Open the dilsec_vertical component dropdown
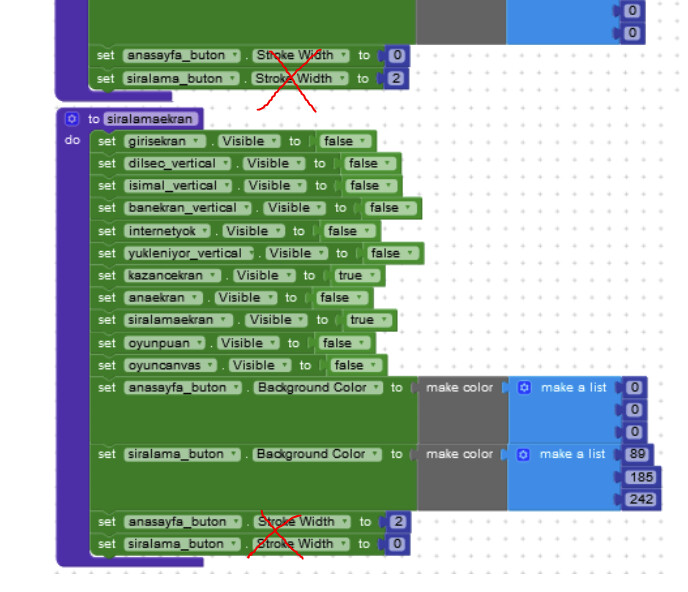The image size is (688, 592). click(178, 164)
